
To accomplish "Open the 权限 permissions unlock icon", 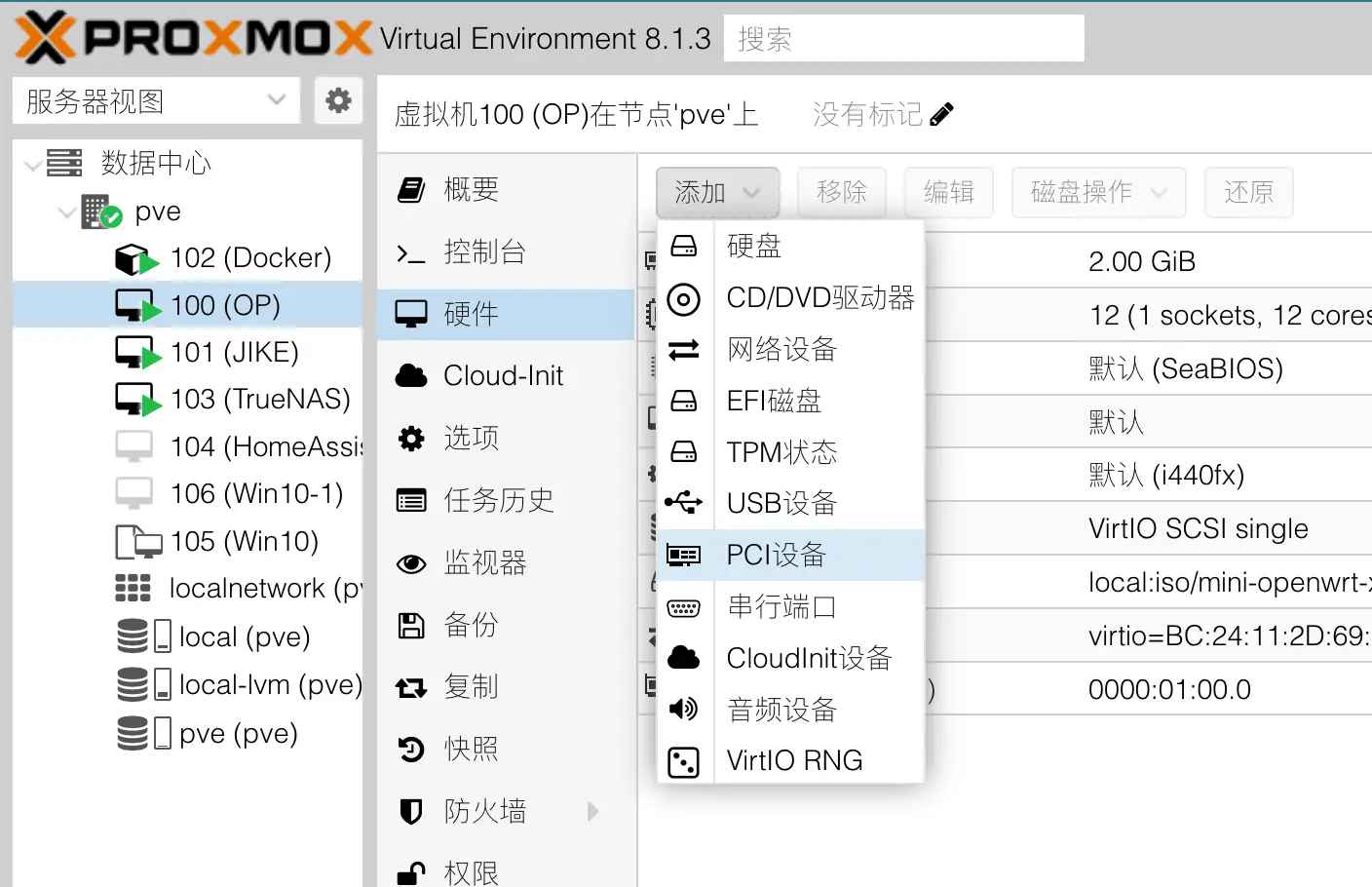I will (x=411, y=872).
